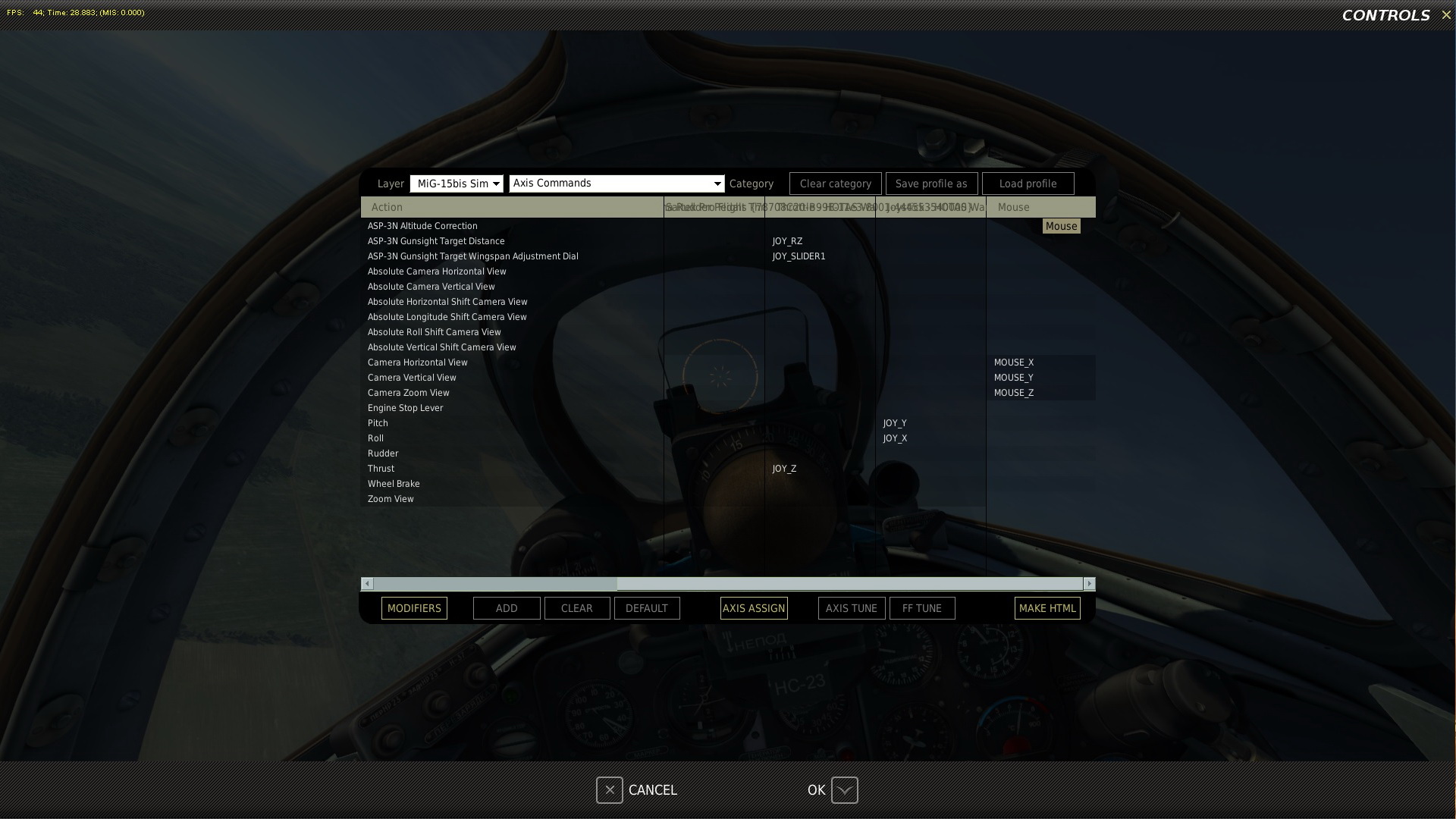1456x819 pixels.
Task: Click the Action column header
Action: tap(512, 207)
